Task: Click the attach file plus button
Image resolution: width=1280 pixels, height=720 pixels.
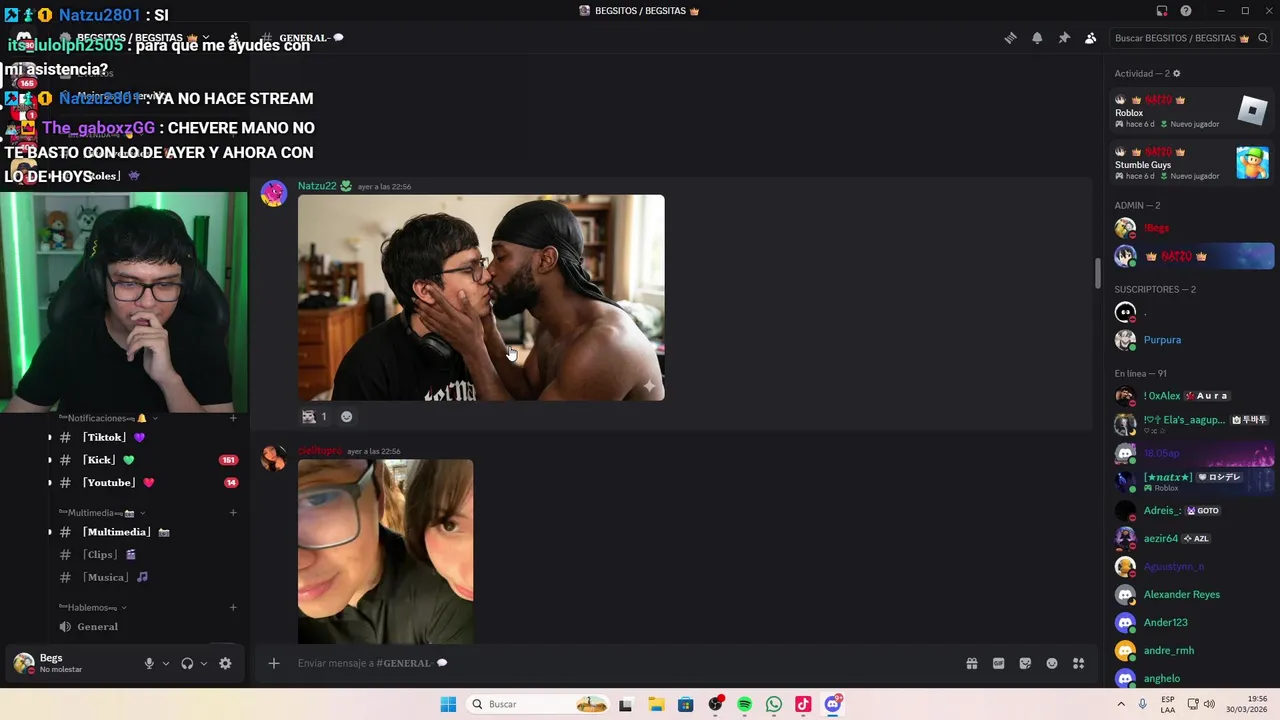Action: pyautogui.click(x=274, y=663)
